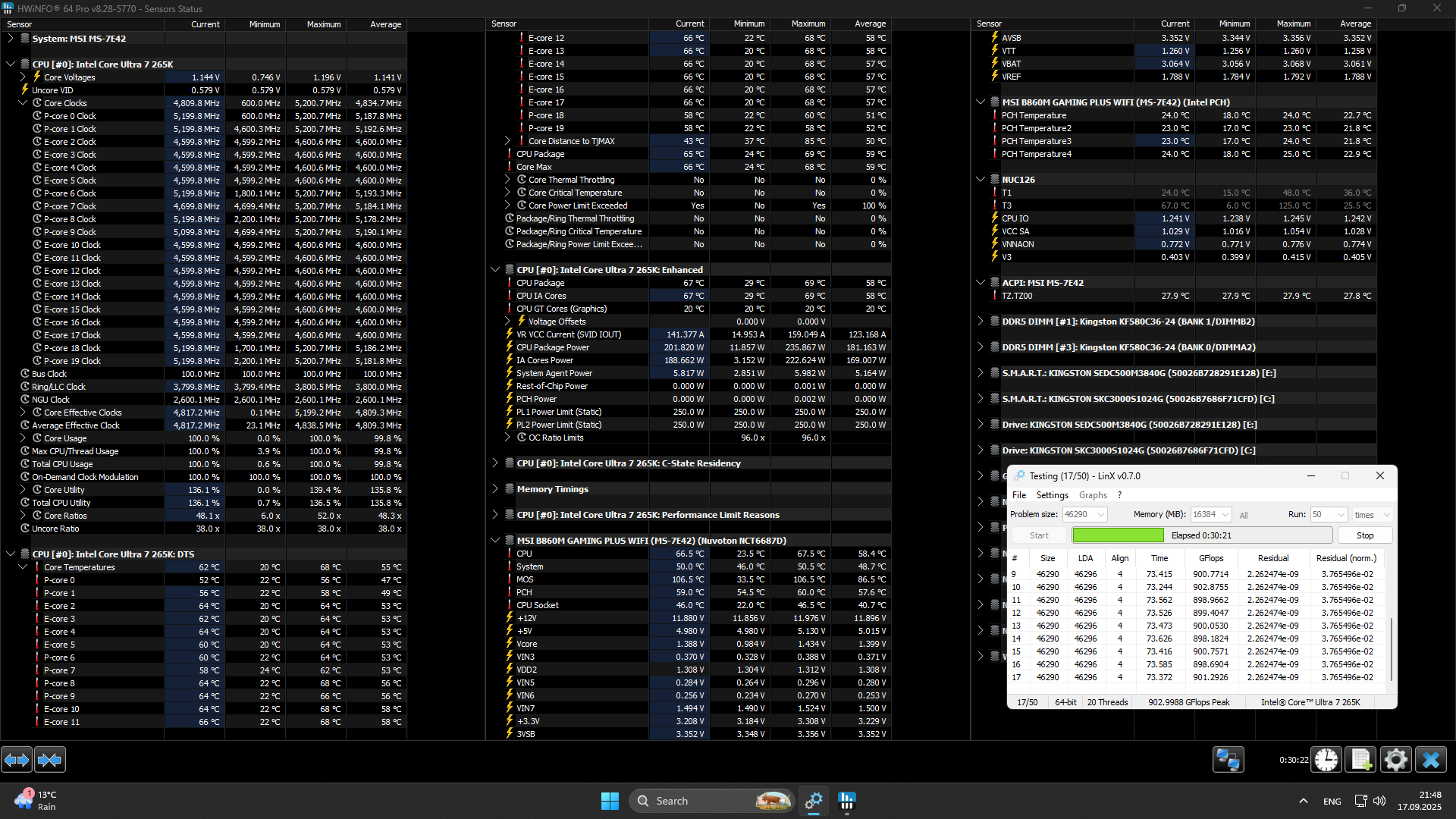Click the blue X close sensors icon
The image size is (1456, 819).
(1431, 760)
